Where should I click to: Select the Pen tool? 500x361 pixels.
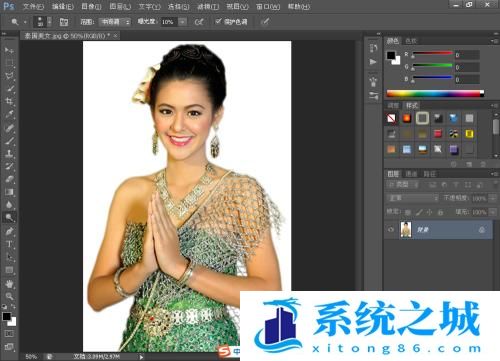tap(9, 231)
